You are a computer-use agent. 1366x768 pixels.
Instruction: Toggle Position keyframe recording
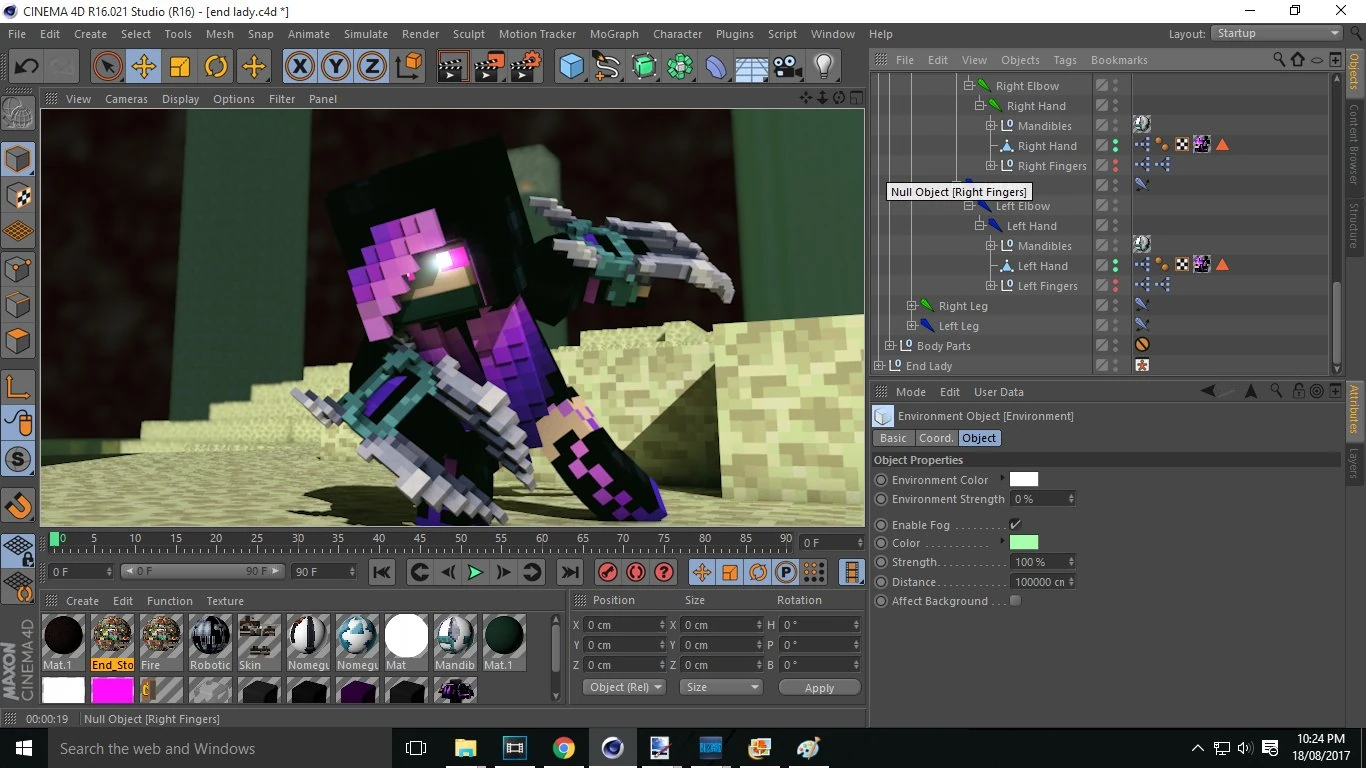(702, 572)
